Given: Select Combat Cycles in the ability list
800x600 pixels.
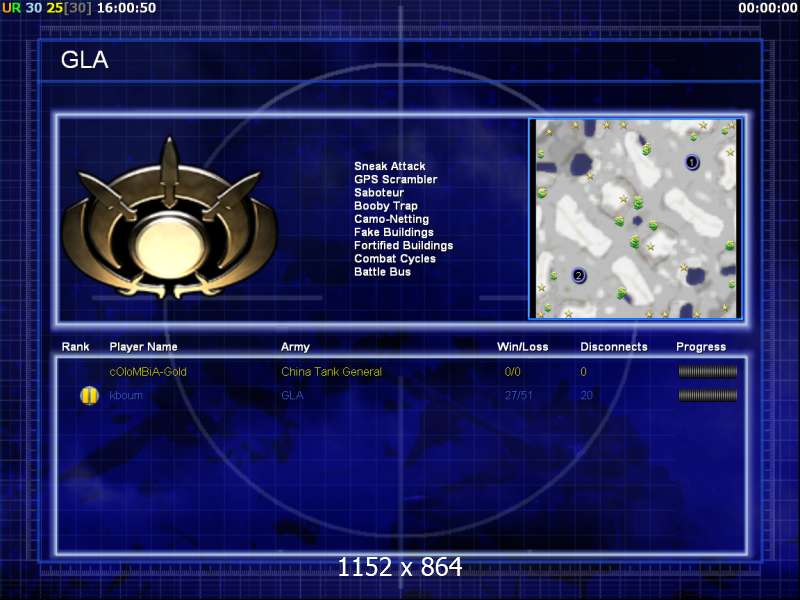Looking at the screenshot, I should tap(395, 259).
